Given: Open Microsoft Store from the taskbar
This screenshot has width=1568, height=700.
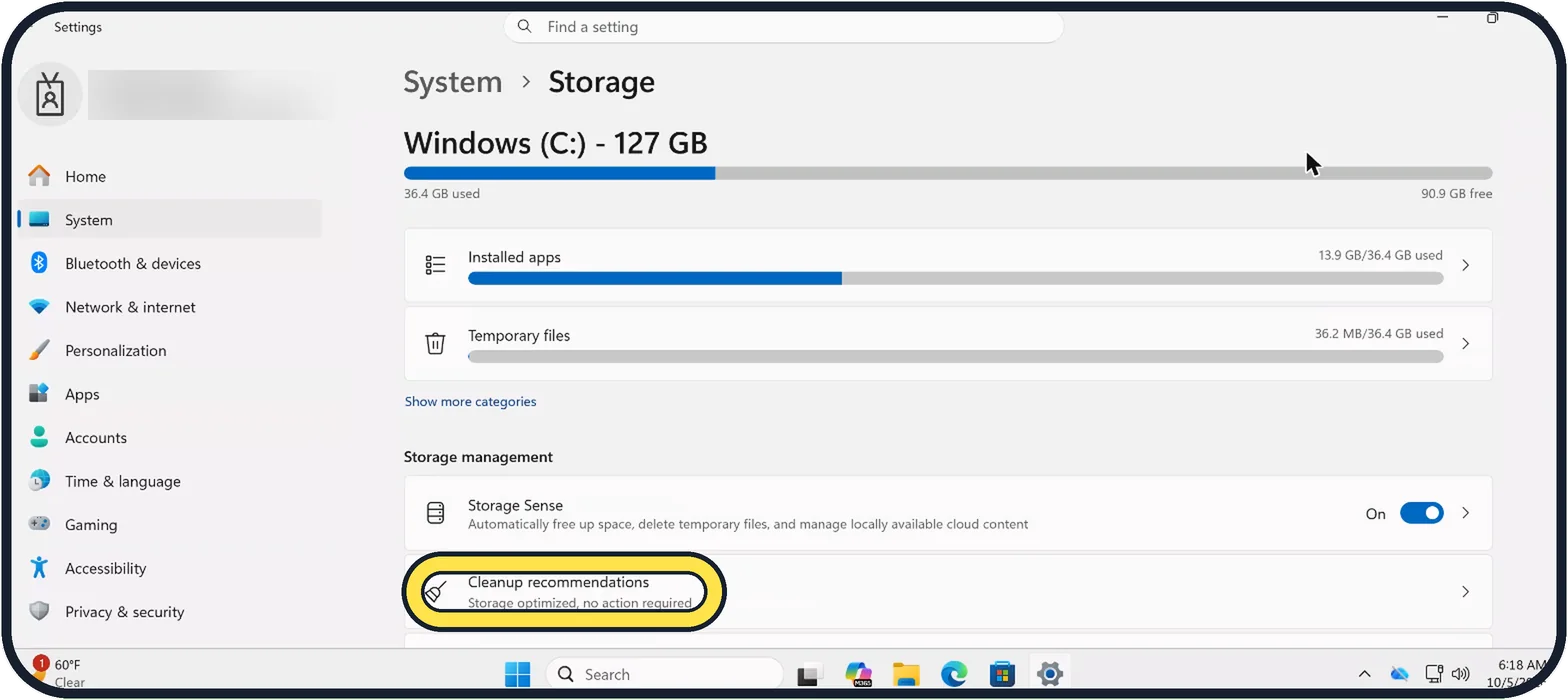Looking at the screenshot, I should tap(1002, 674).
